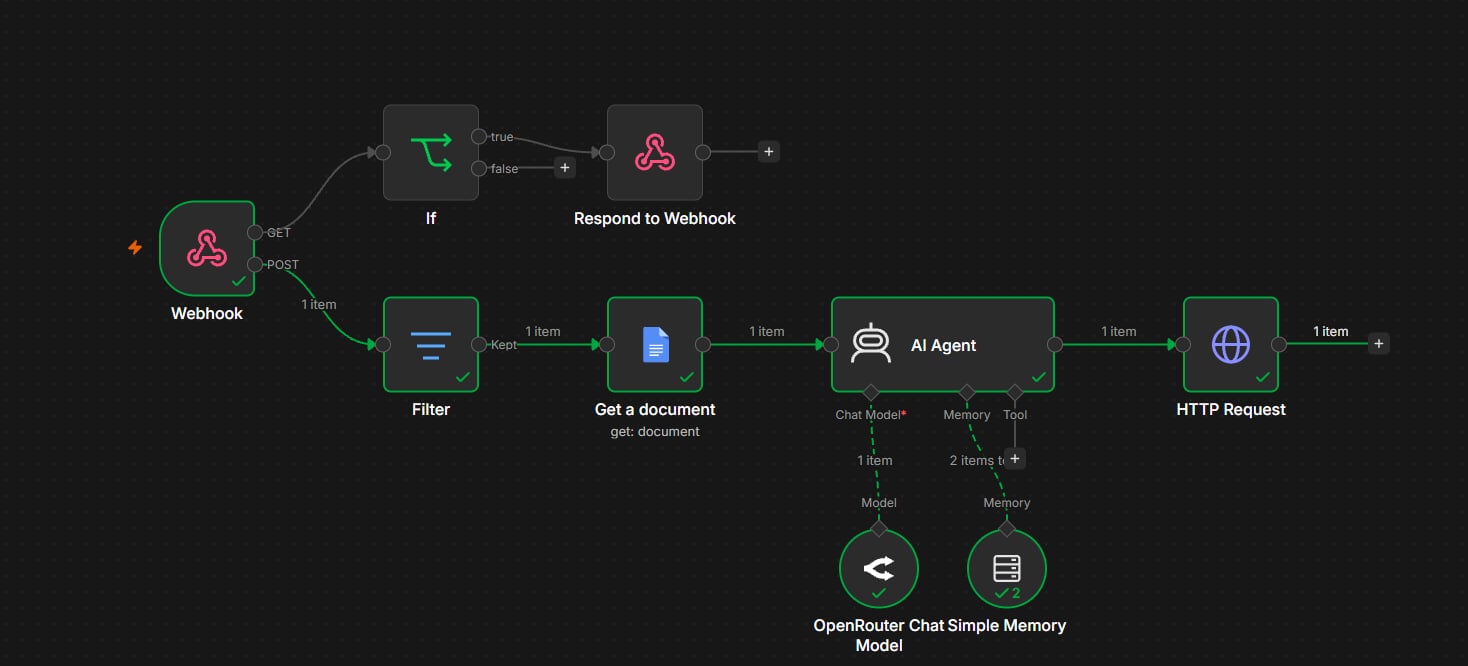Click "1 item" after HTTP Request
This screenshot has width=1468, height=666.
pos(1331,331)
